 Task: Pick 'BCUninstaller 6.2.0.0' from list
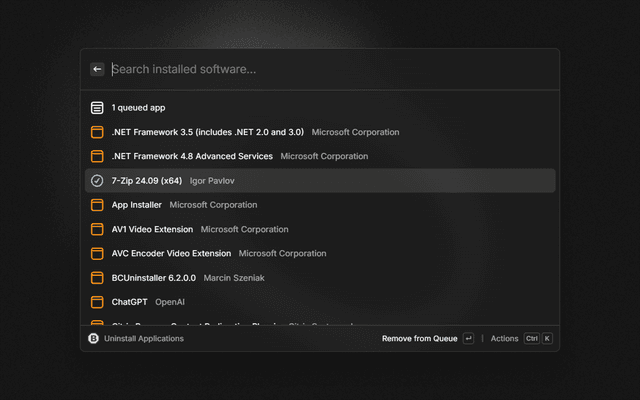pyautogui.click(x=320, y=278)
